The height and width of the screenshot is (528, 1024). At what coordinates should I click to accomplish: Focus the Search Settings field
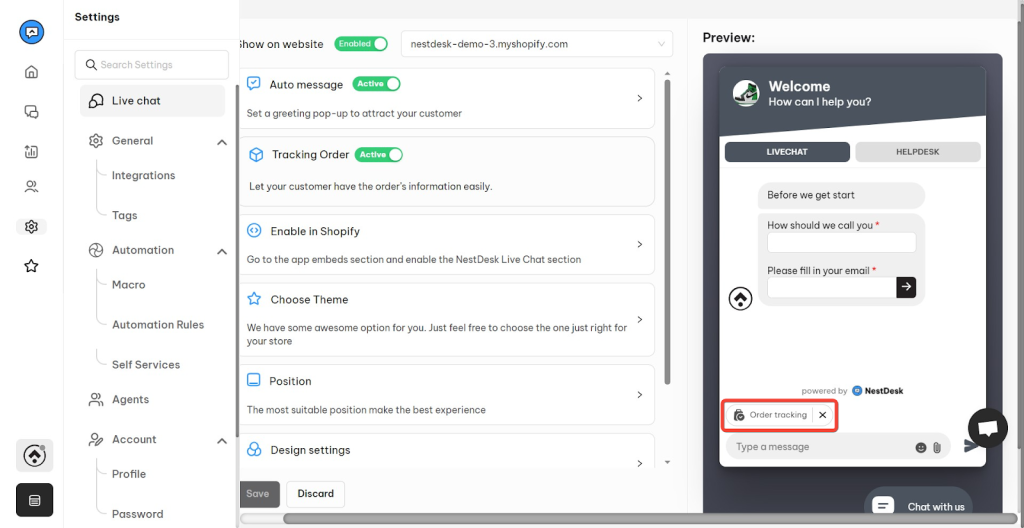click(x=152, y=65)
